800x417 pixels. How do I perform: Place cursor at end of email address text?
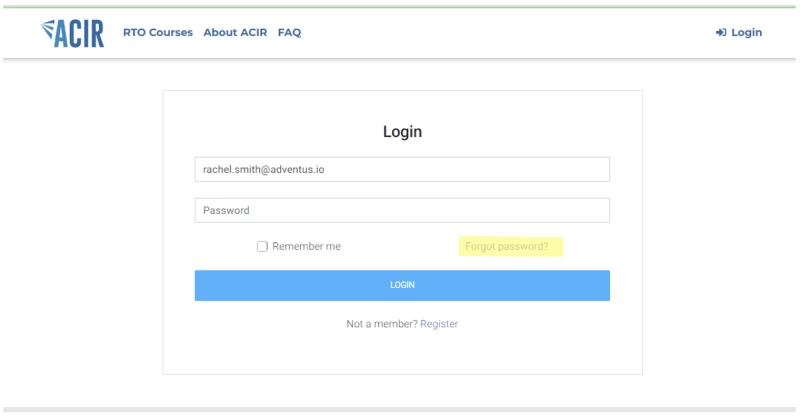(324, 169)
